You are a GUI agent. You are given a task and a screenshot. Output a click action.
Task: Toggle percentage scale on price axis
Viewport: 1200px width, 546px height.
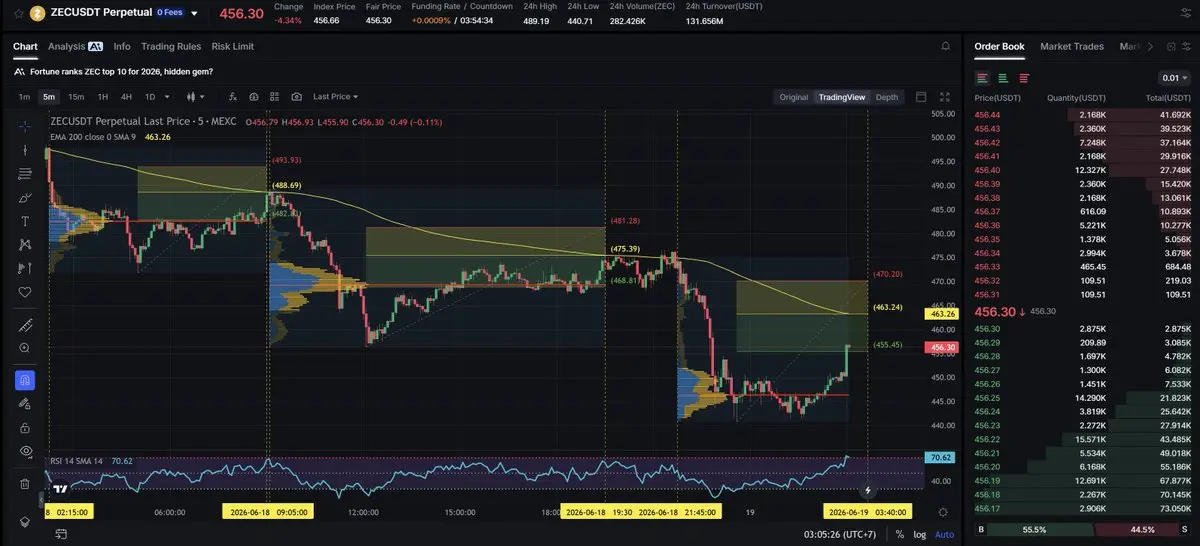pos(900,534)
